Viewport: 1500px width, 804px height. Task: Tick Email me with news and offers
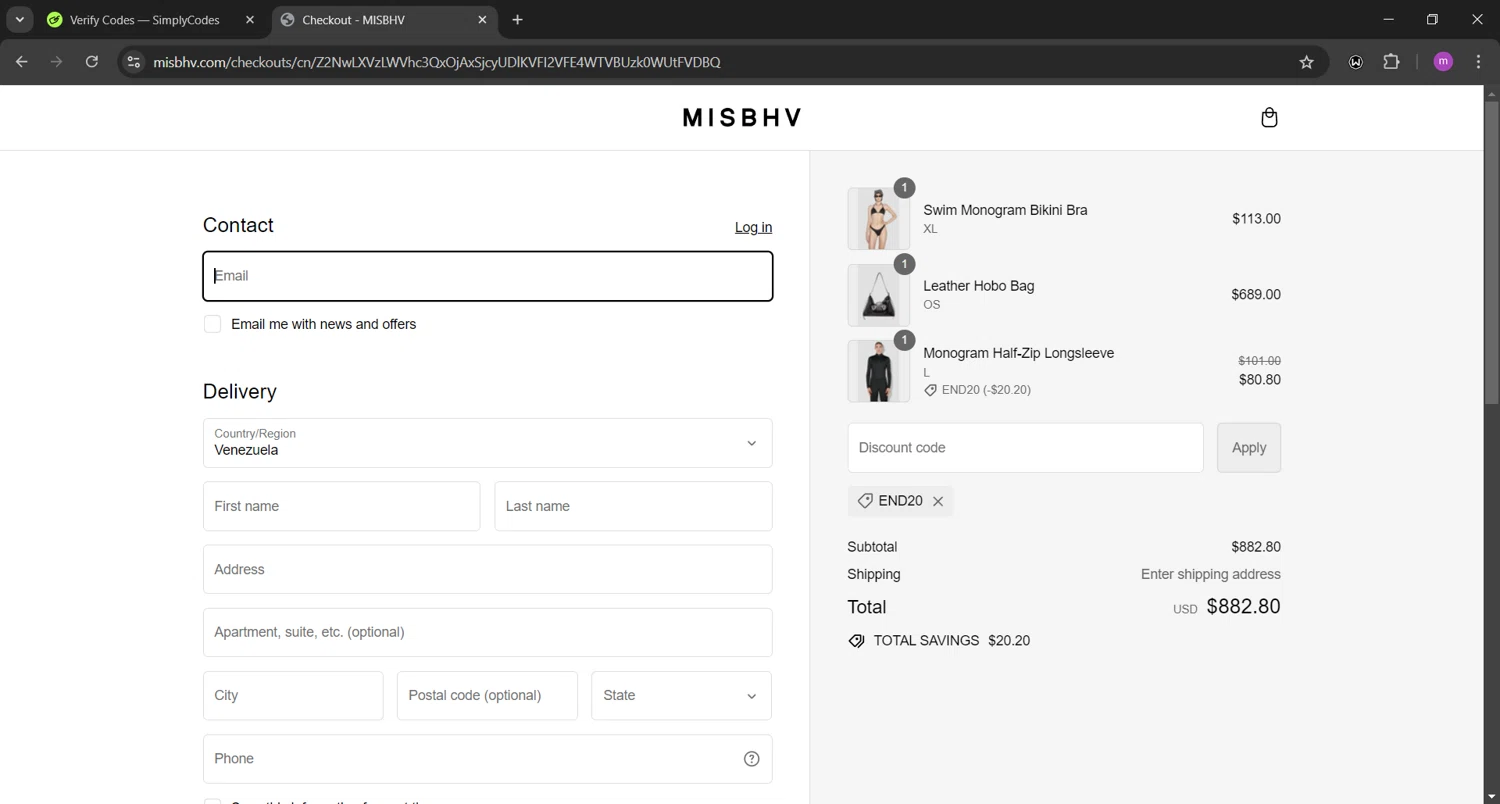(x=212, y=324)
